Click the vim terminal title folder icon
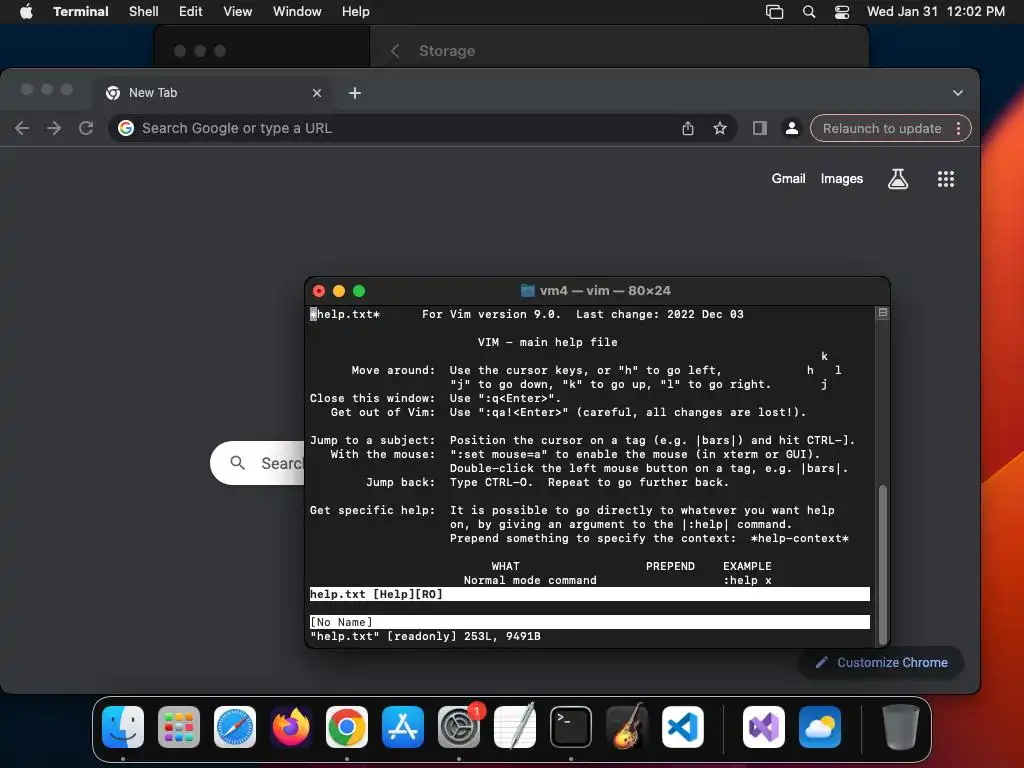The image size is (1024, 768). 528,291
